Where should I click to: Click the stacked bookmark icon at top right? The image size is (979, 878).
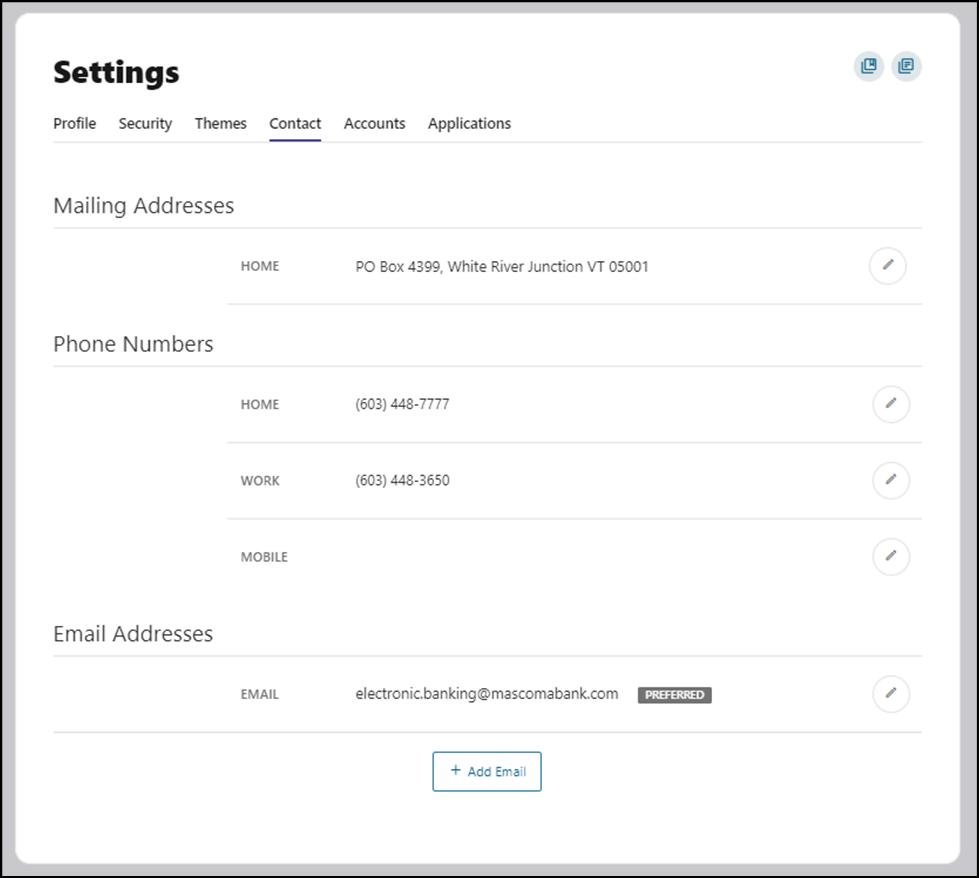point(869,67)
